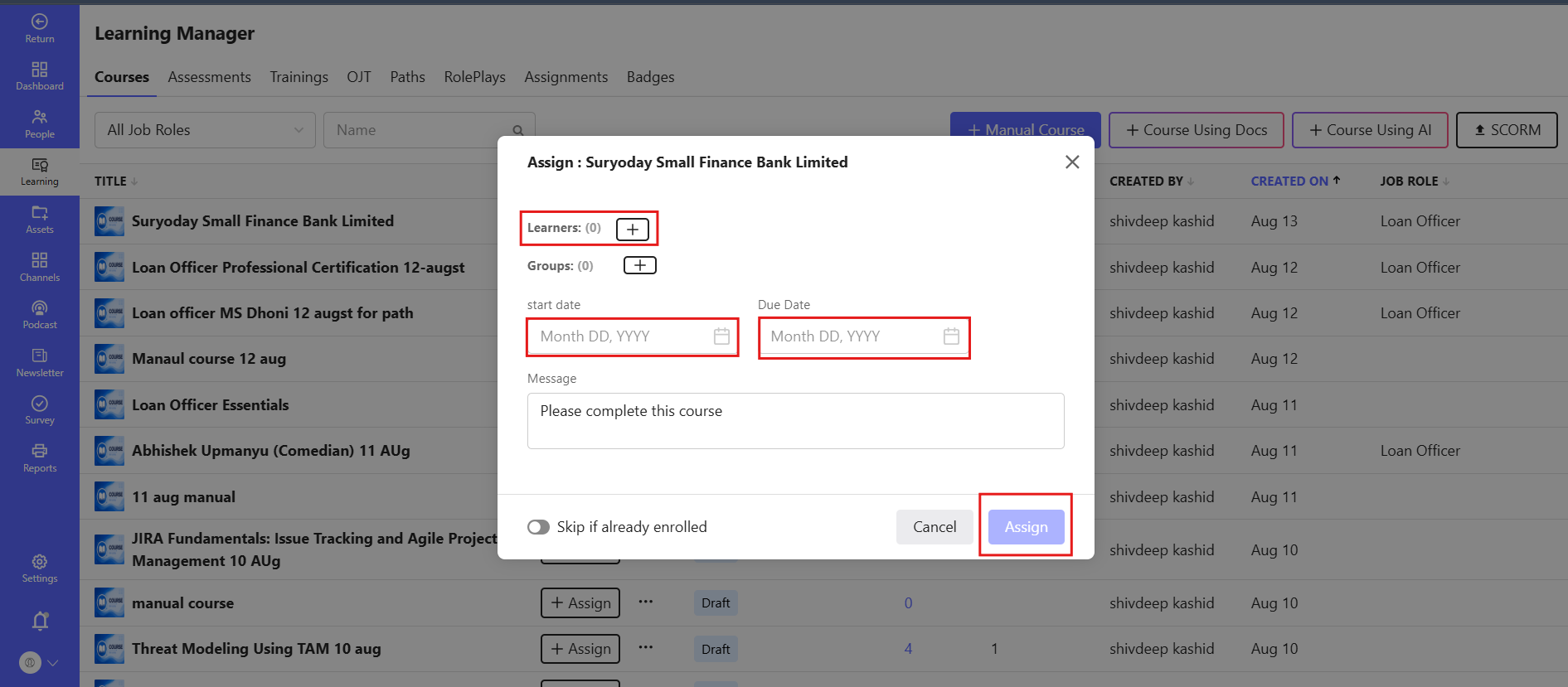The image size is (1568, 687).
Task: Select the Learning icon in sidebar
Action: (40, 172)
